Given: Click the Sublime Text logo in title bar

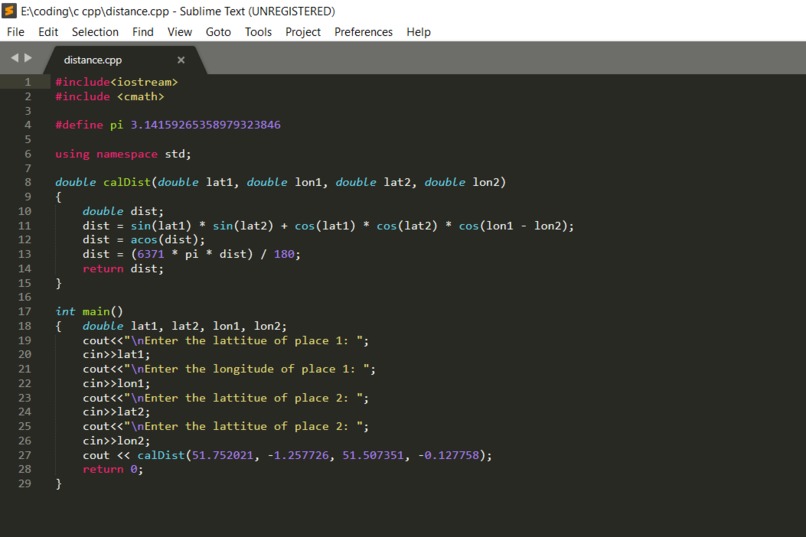Looking at the screenshot, I should (x=9, y=11).
